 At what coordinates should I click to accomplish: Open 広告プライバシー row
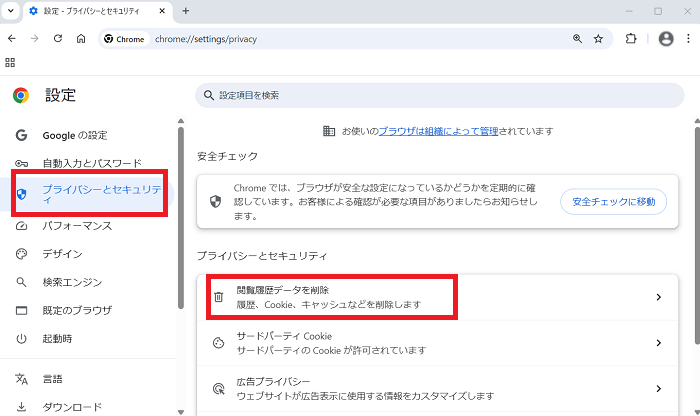click(438, 388)
